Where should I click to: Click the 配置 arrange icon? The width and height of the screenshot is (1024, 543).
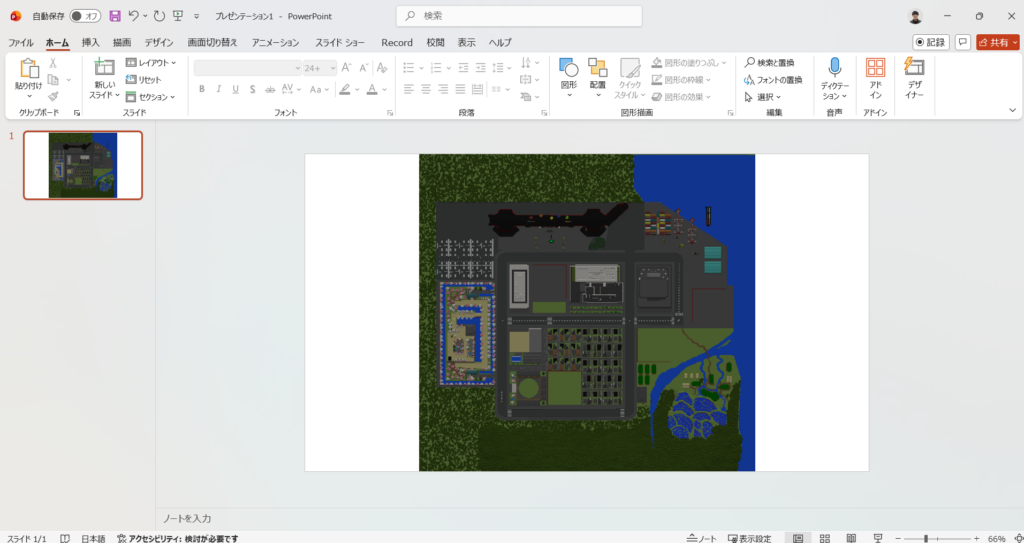(598, 67)
